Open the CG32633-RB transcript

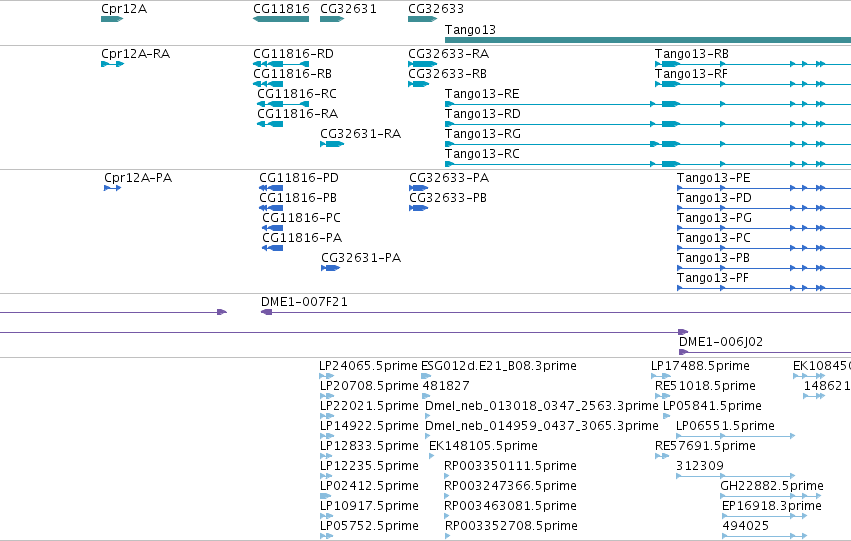tap(418, 84)
